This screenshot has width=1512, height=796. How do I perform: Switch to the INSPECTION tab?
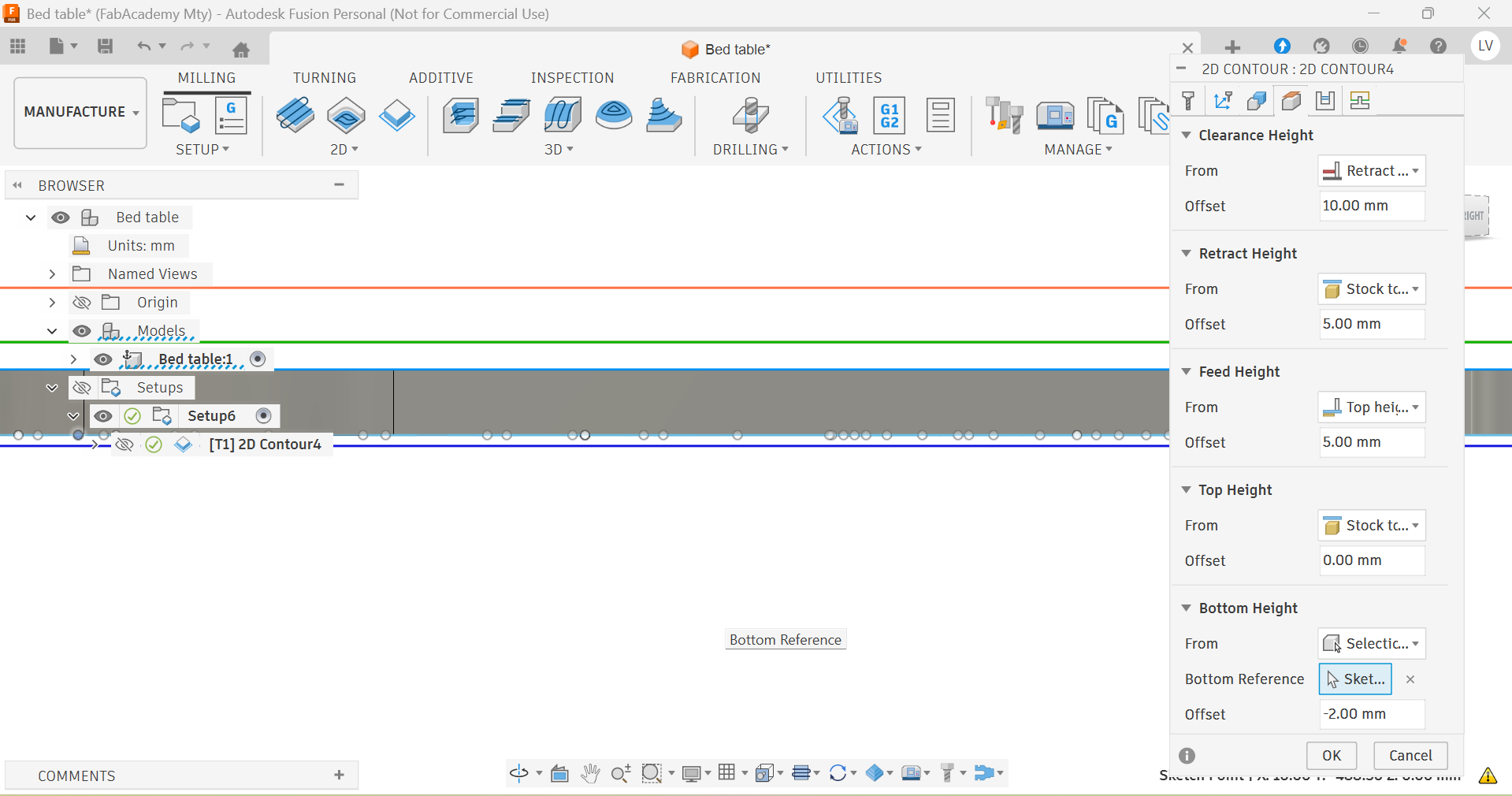click(572, 78)
